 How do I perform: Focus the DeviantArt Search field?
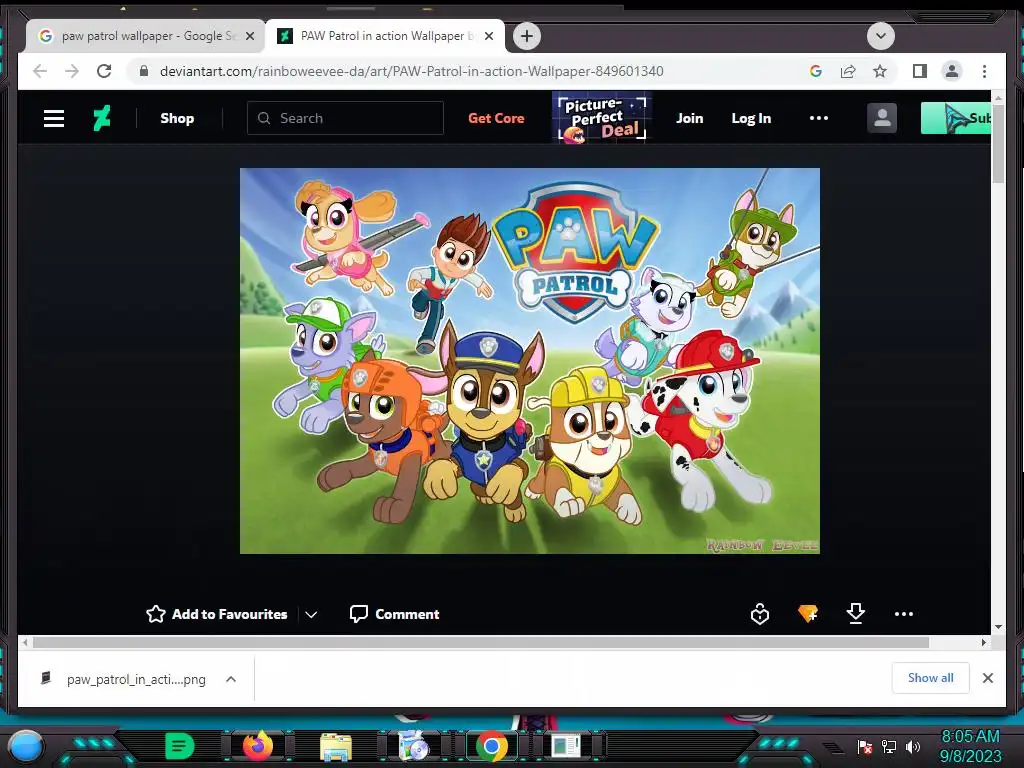345,118
